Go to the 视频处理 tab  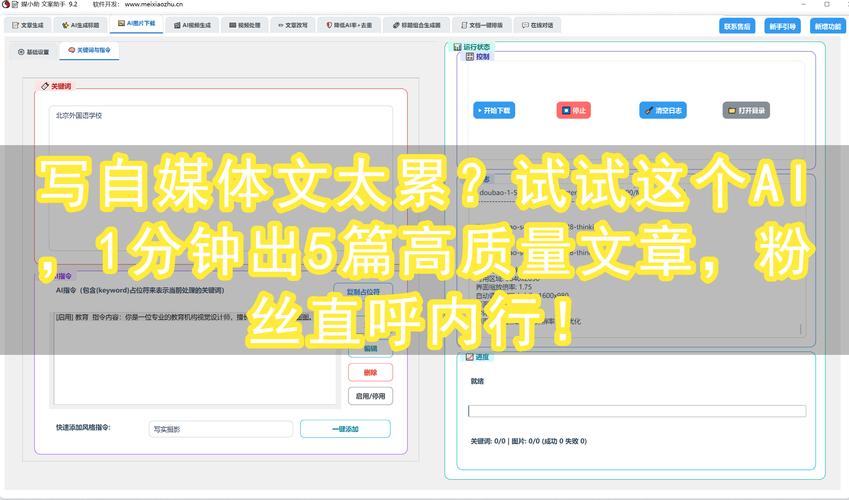click(245, 25)
